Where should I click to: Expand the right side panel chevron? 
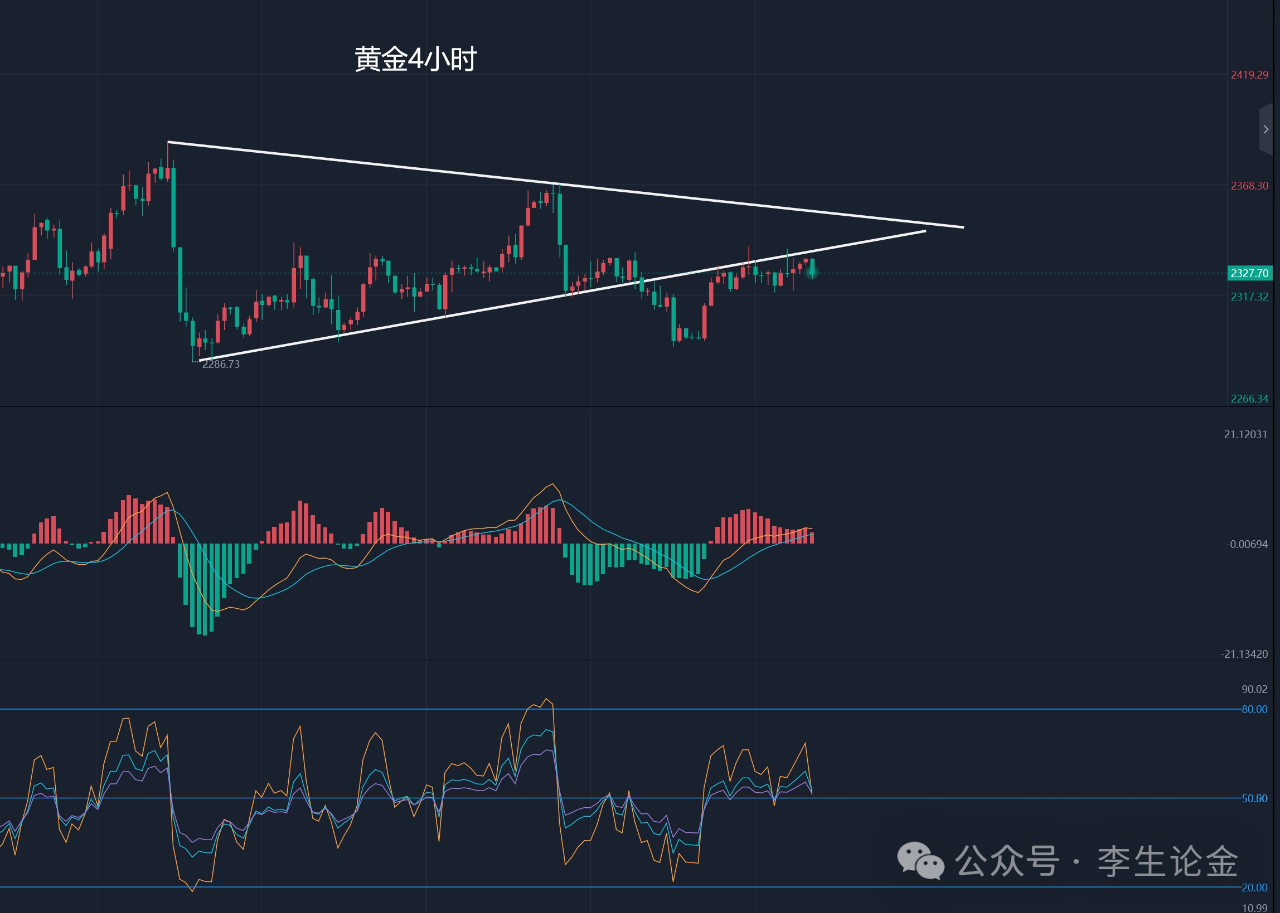(1266, 129)
